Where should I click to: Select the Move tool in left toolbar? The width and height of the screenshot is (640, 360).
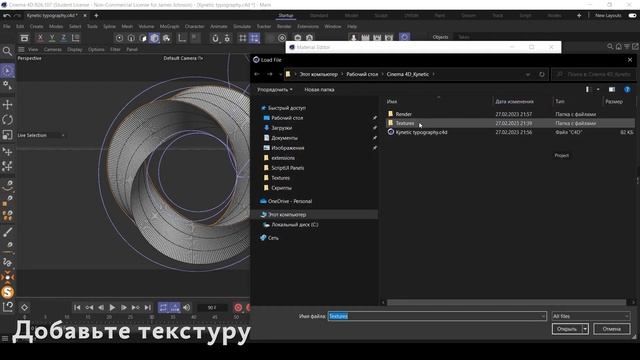pos(7,104)
